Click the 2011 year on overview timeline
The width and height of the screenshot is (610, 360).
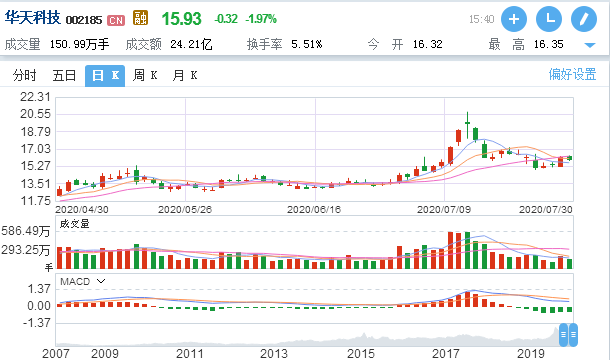coord(189,354)
